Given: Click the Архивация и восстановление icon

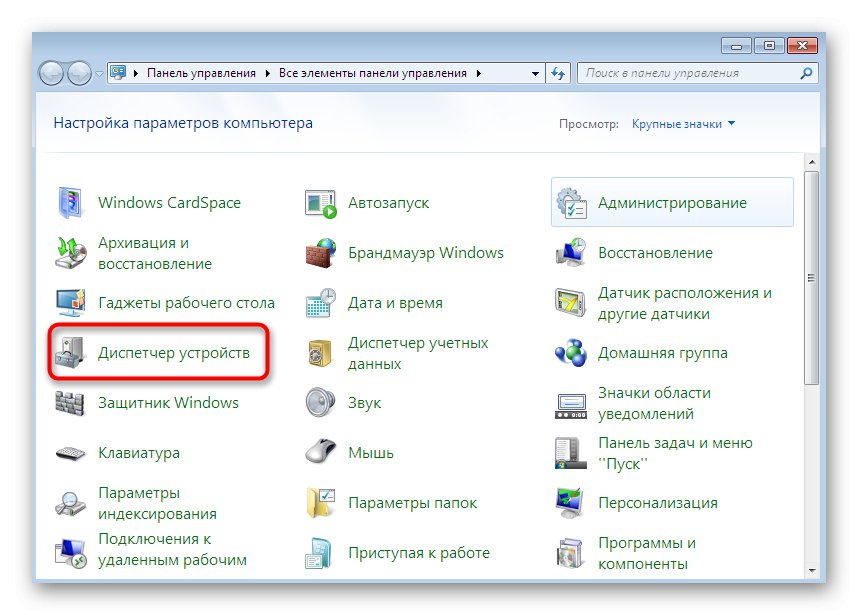Looking at the screenshot, I should (x=71, y=253).
